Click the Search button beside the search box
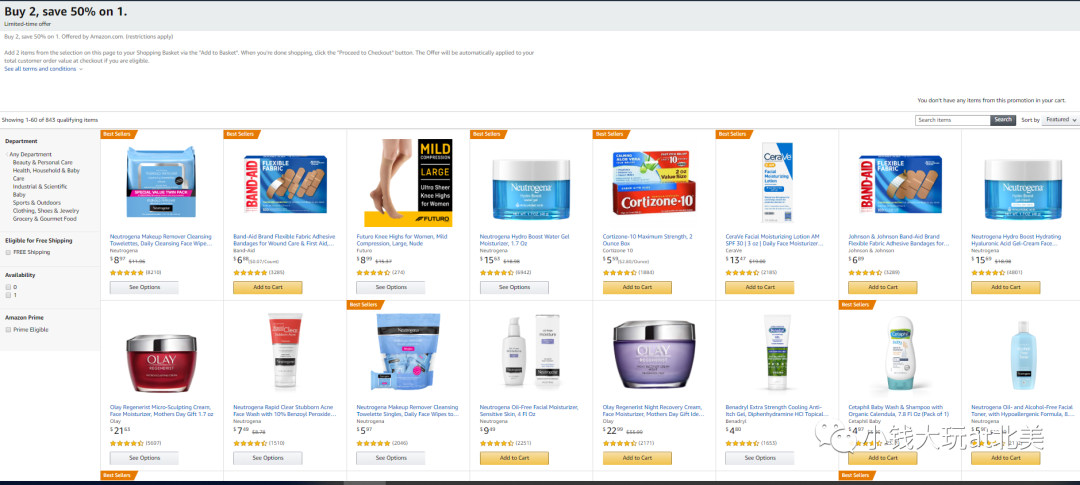The width and height of the screenshot is (1080, 485). point(1003,120)
